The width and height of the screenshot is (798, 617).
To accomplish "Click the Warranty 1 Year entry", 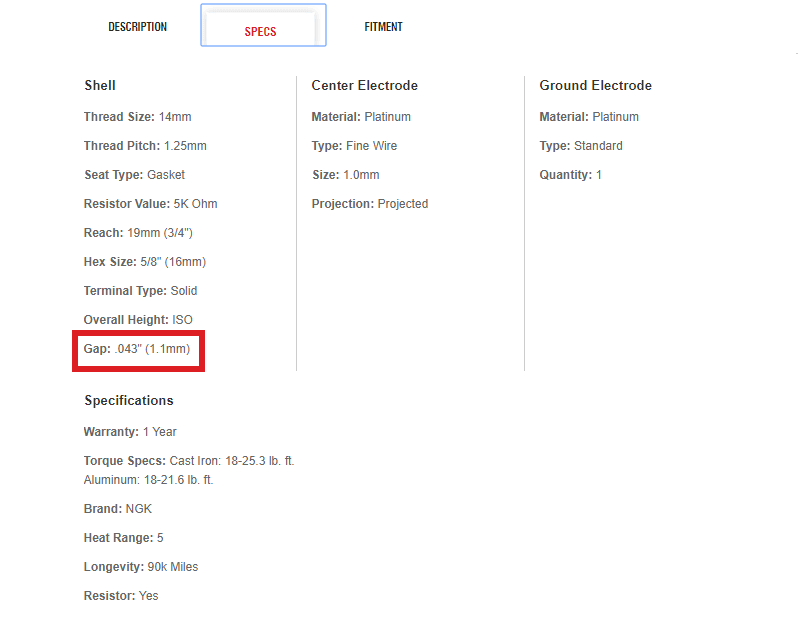I will pyautogui.click(x=130, y=432).
